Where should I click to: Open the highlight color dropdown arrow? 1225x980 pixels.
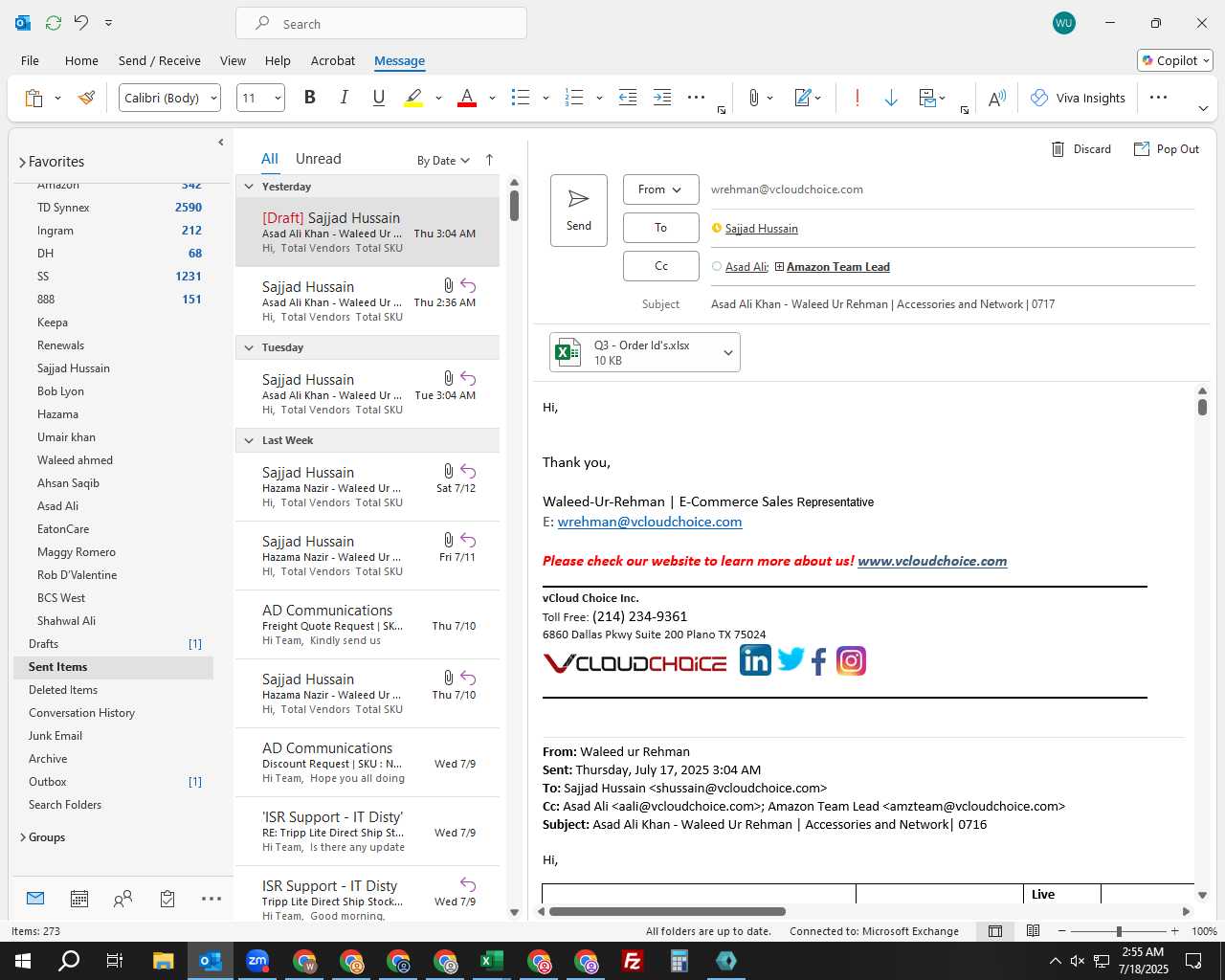click(438, 98)
